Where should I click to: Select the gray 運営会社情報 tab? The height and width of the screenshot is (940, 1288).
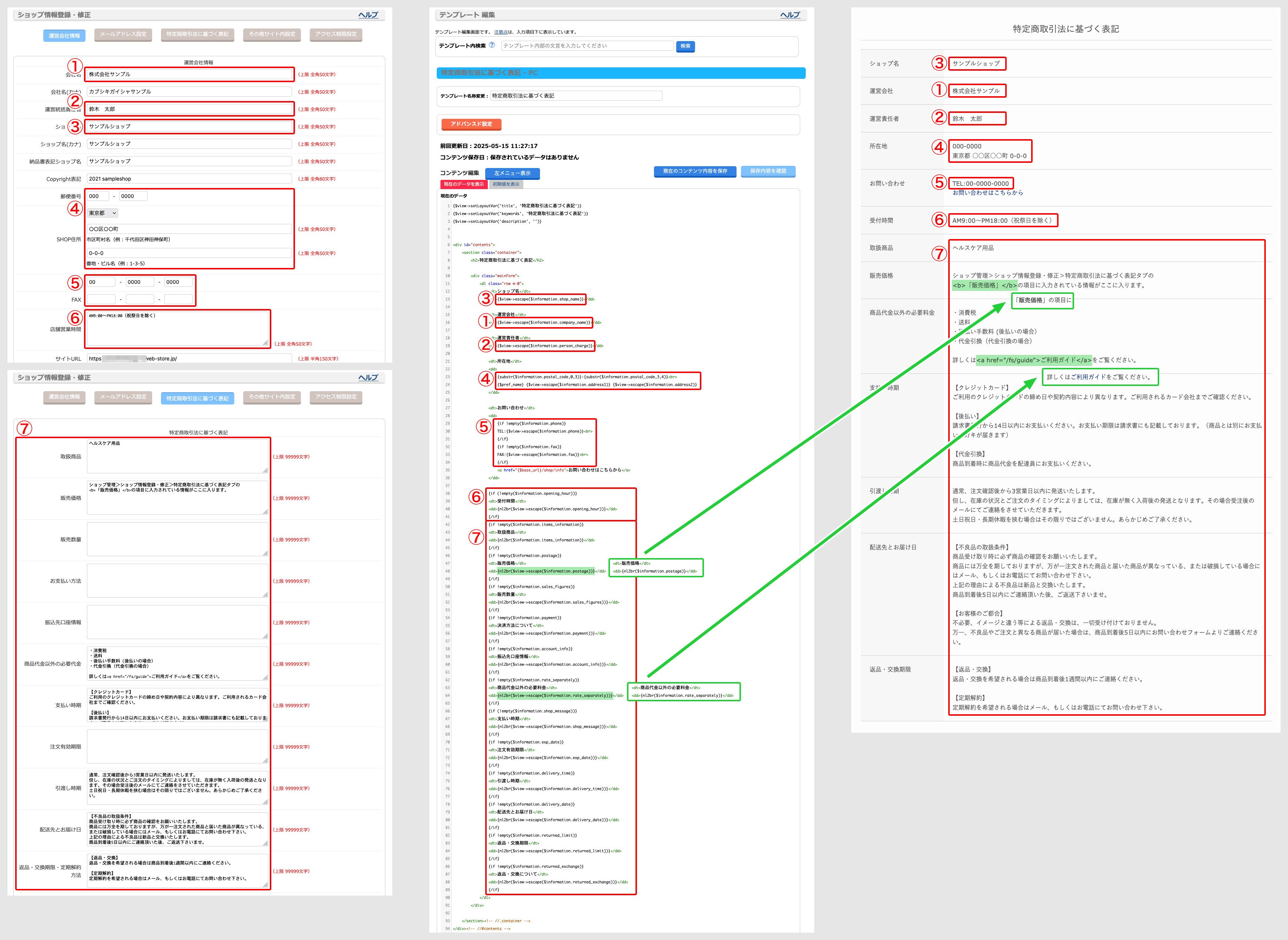pyautogui.click(x=64, y=397)
